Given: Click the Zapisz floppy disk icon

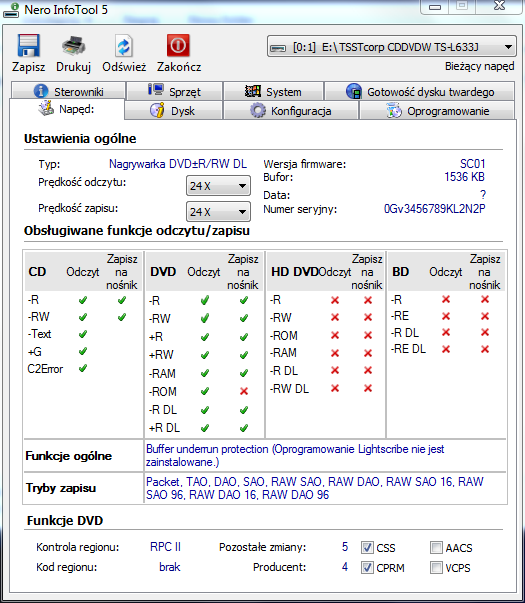Looking at the screenshot, I should pos(28,45).
